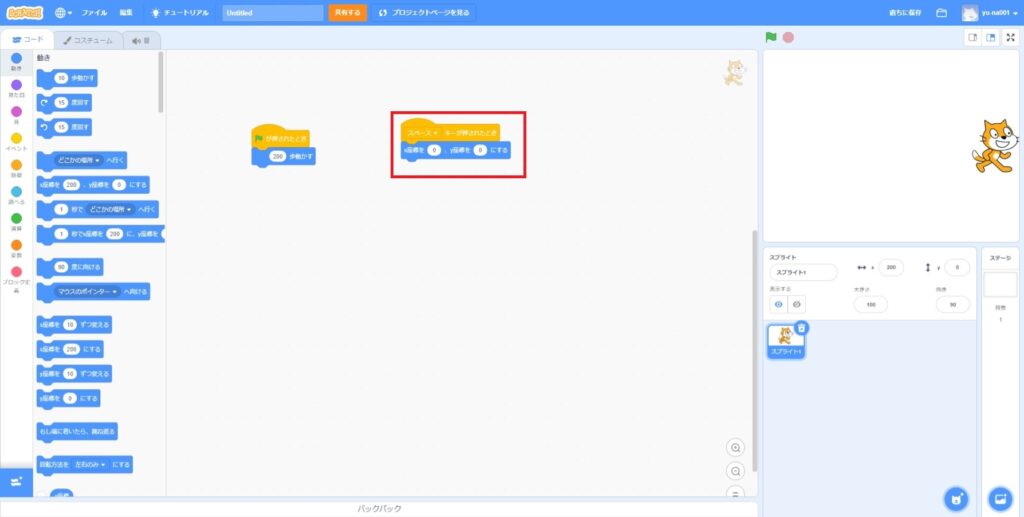Click the 10 歩動かす block in palette
Image resolution: width=1024 pixels, height=517 pixels.
point(67,78)
